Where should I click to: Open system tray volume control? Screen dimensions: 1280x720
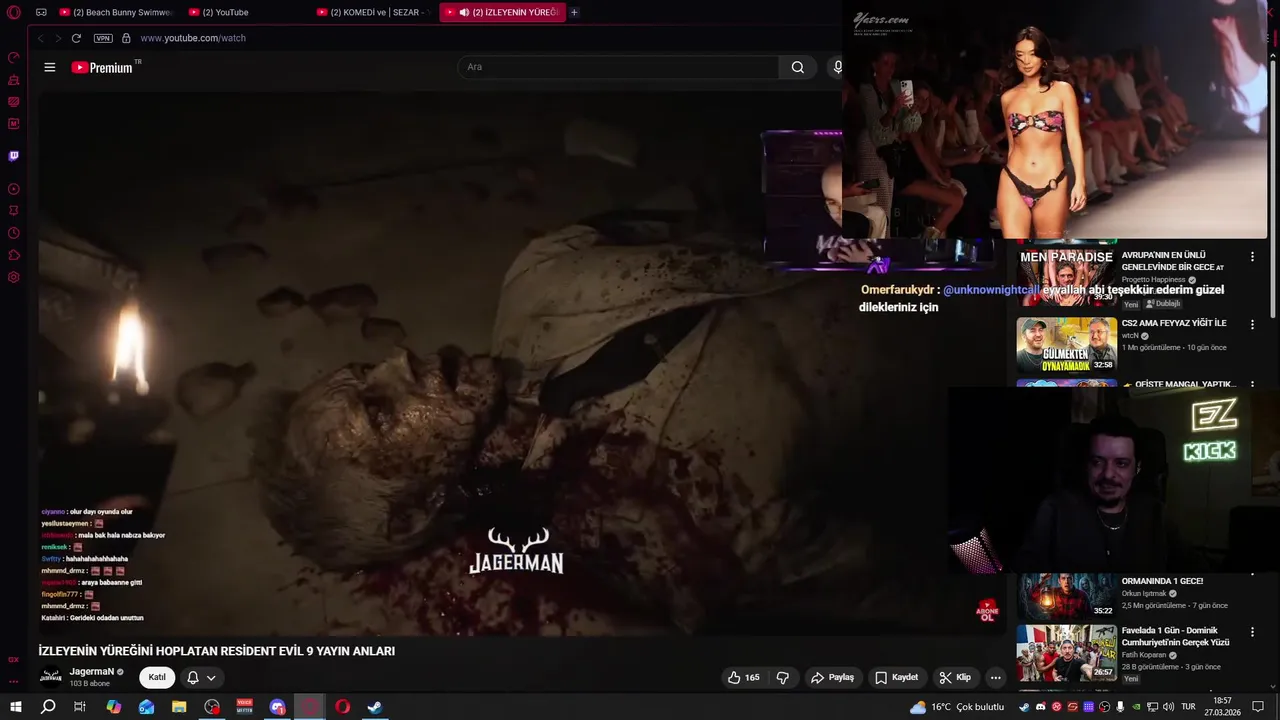1167,707
